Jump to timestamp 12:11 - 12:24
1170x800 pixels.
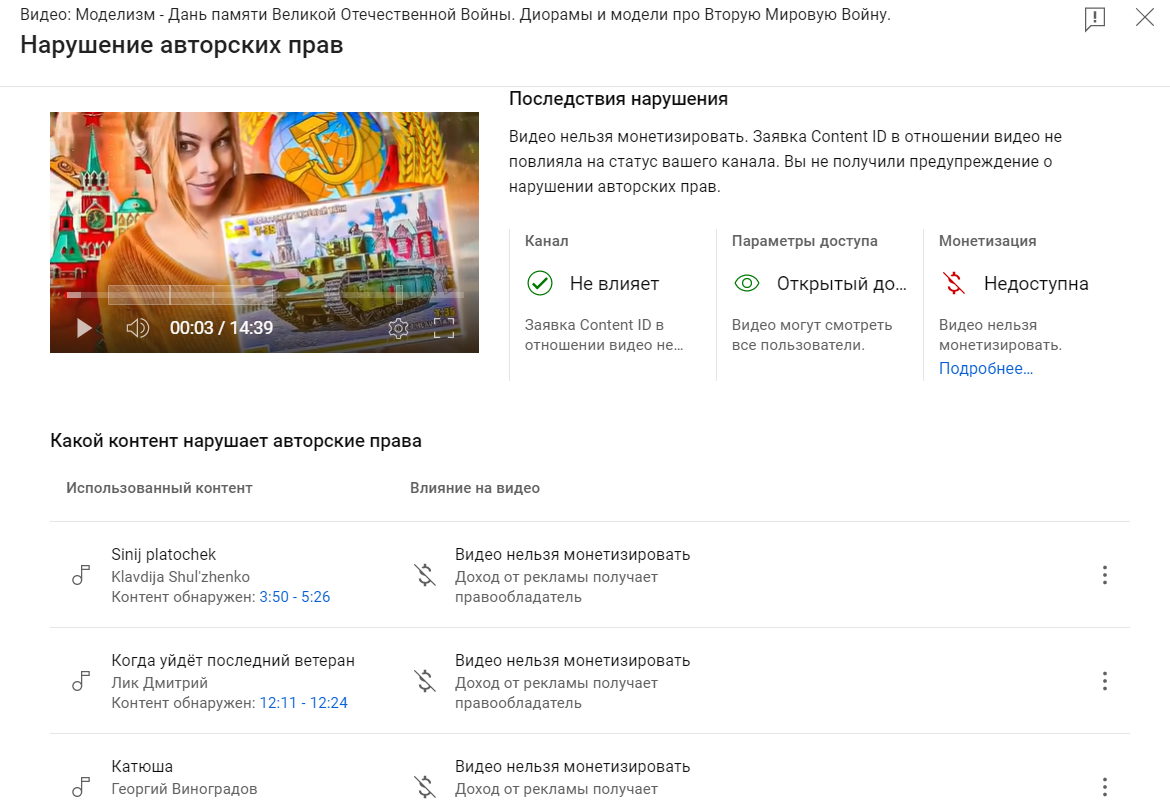[x=304, y=703]
